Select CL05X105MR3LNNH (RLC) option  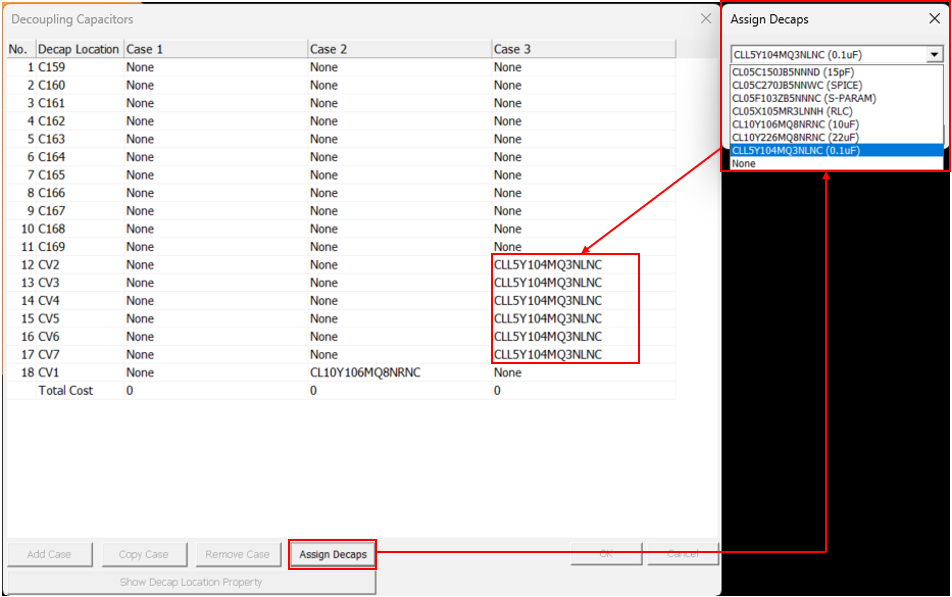[792, 111]
